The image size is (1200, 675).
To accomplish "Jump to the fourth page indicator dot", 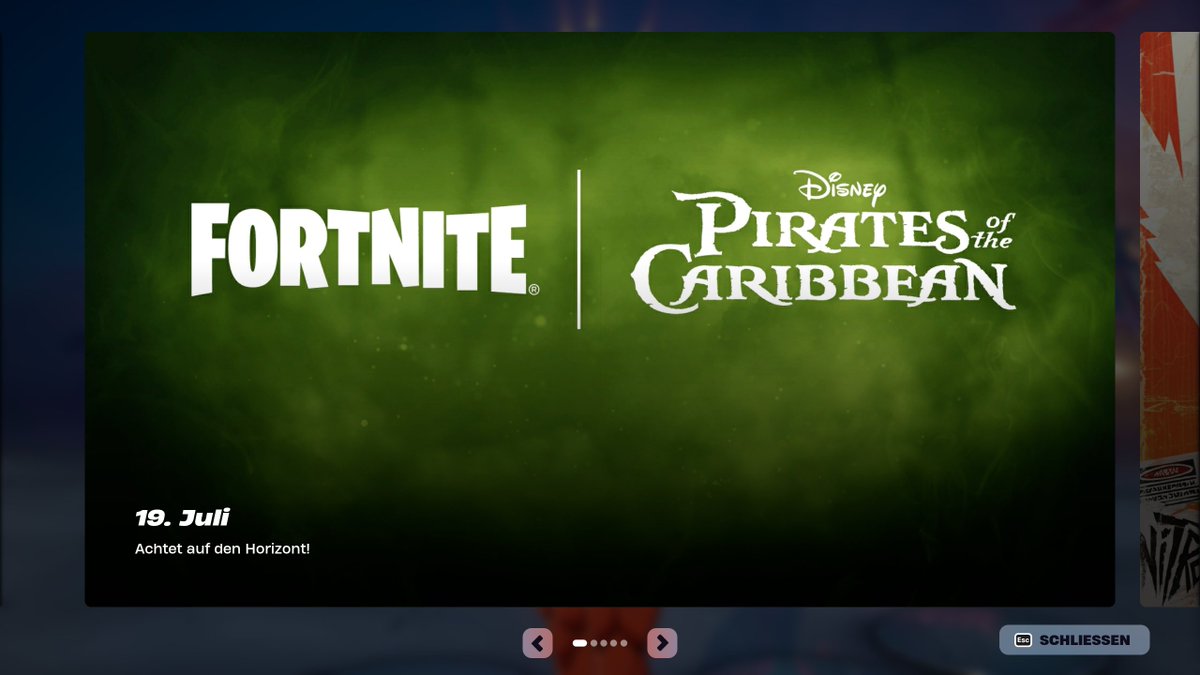I will pyautogui.click(x=613, y=643).
